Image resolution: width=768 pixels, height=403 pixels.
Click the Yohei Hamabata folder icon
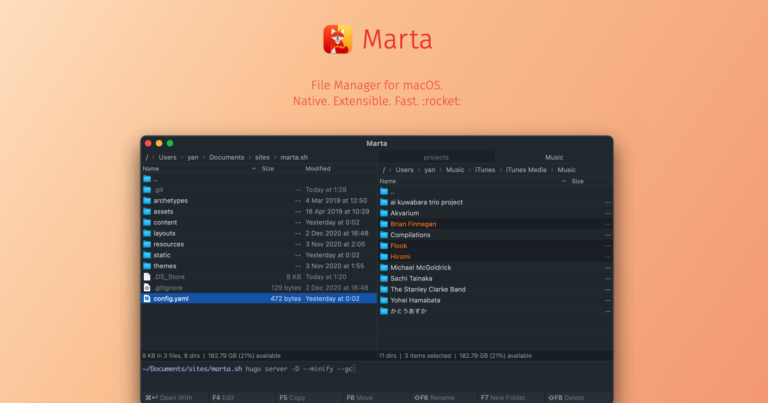(384, 300)
